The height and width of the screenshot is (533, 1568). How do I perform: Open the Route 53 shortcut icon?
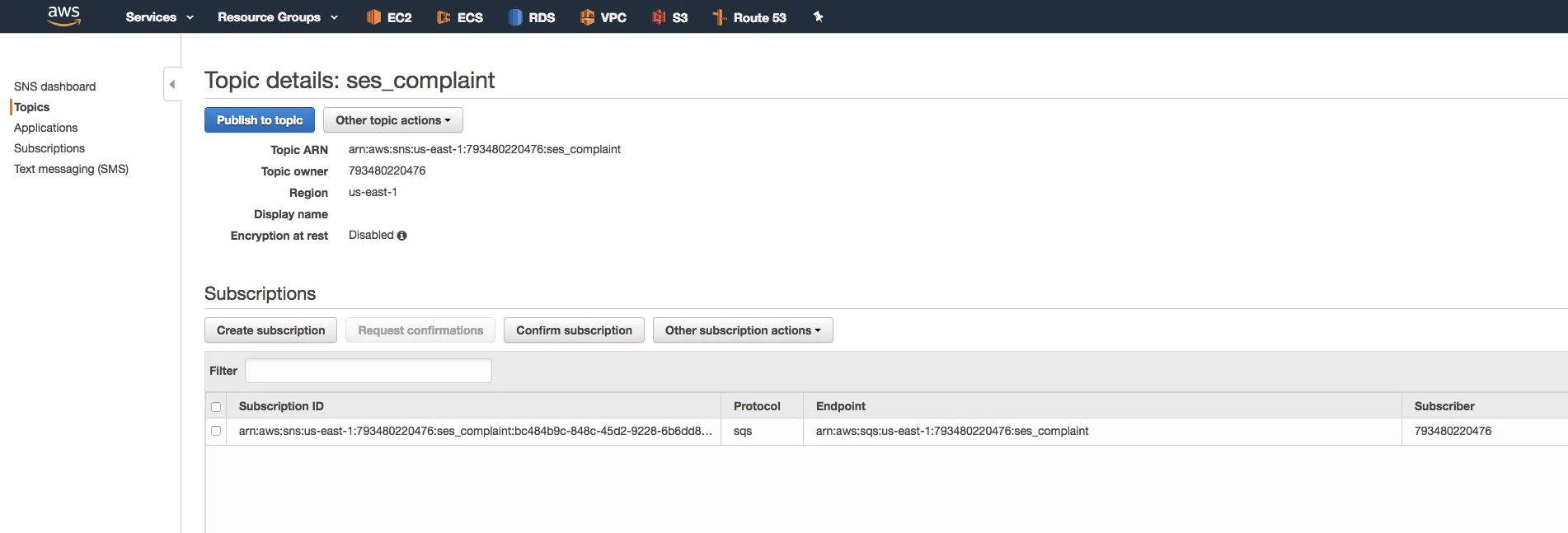pos(719,17)
